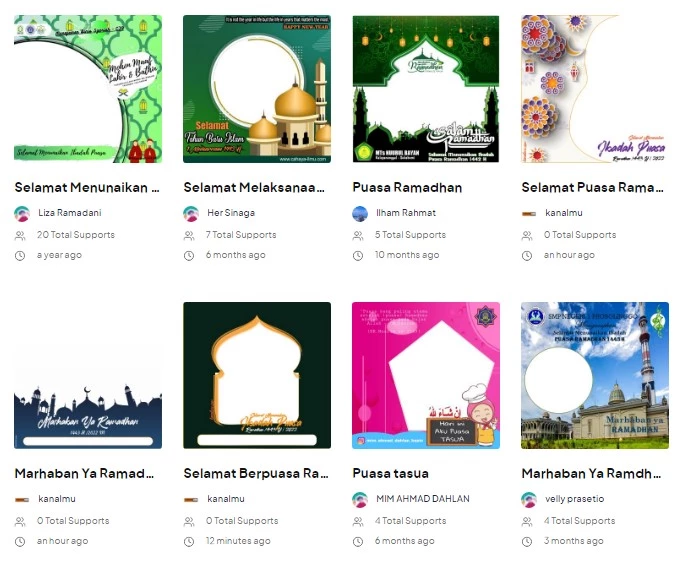Viewport: 676px width, 572px height.
Task: Click Liza Ramadani's profile avatar
Action: 22,213
